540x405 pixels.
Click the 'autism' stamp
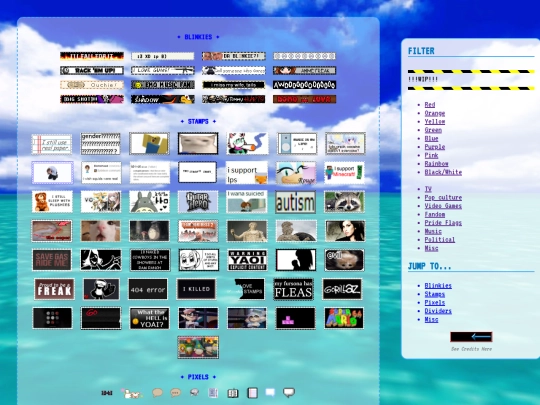click(x=295, y=202)
